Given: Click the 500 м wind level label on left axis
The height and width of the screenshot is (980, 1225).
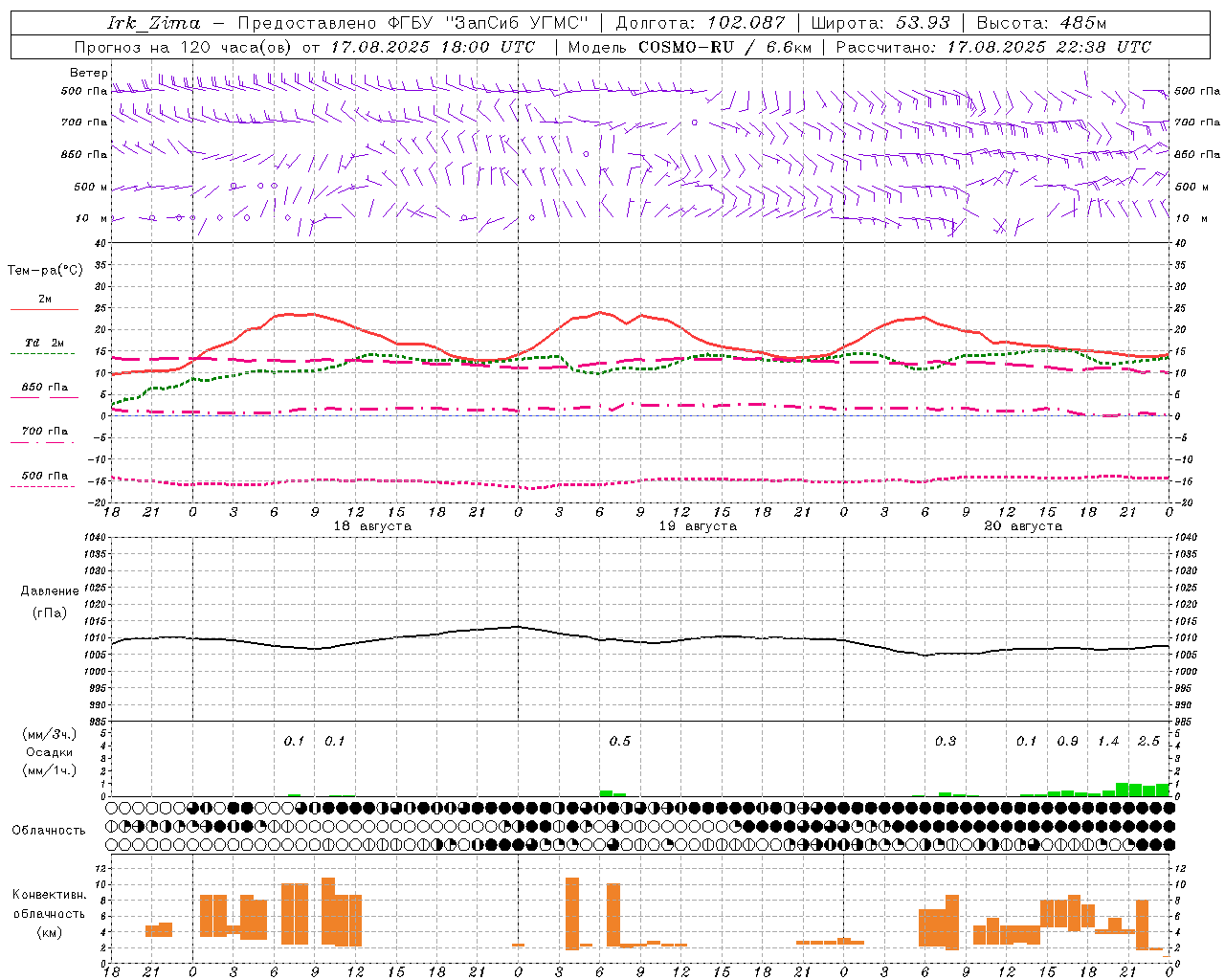Looking at the screenshot, I should [x=92, y=187].
